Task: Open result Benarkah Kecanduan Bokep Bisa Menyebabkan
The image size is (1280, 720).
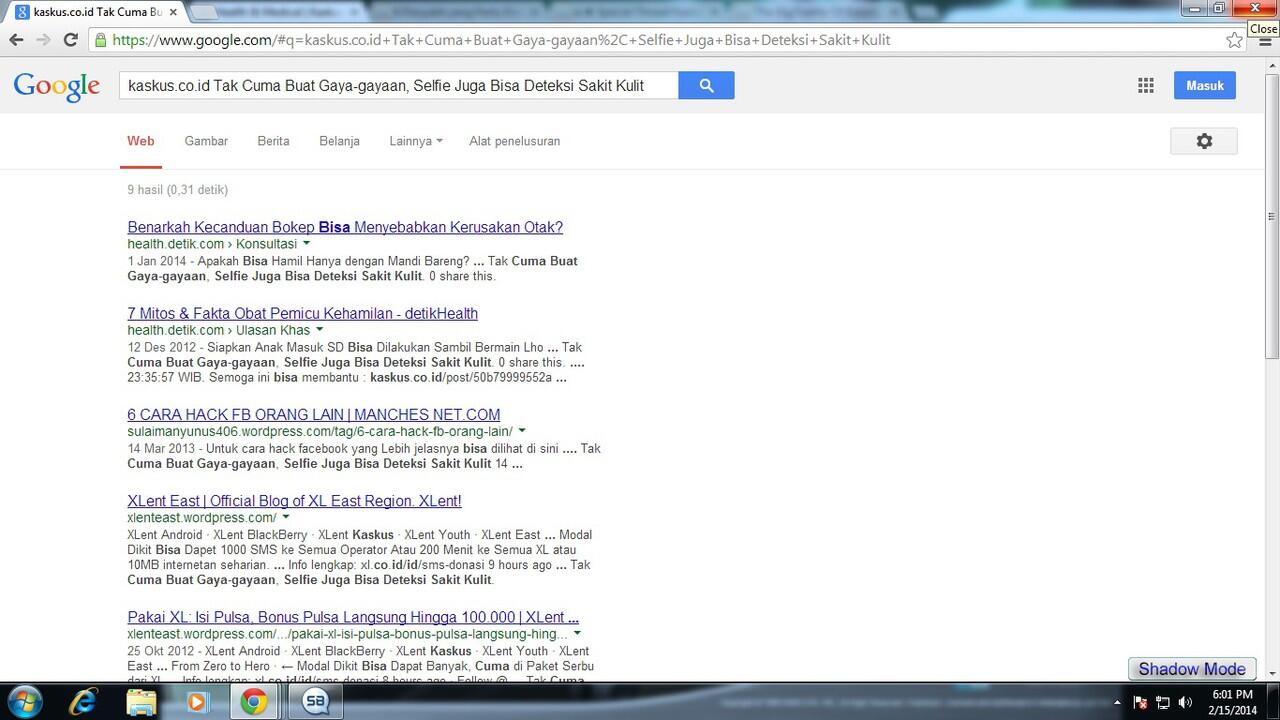Action: pyautogui.click(x=345, y=227)
